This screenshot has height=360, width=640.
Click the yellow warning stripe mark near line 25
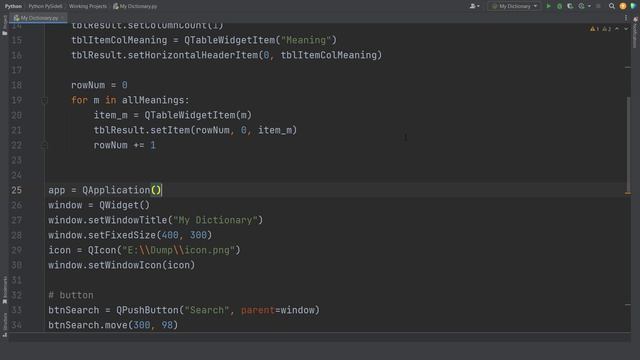coord(628,193)
